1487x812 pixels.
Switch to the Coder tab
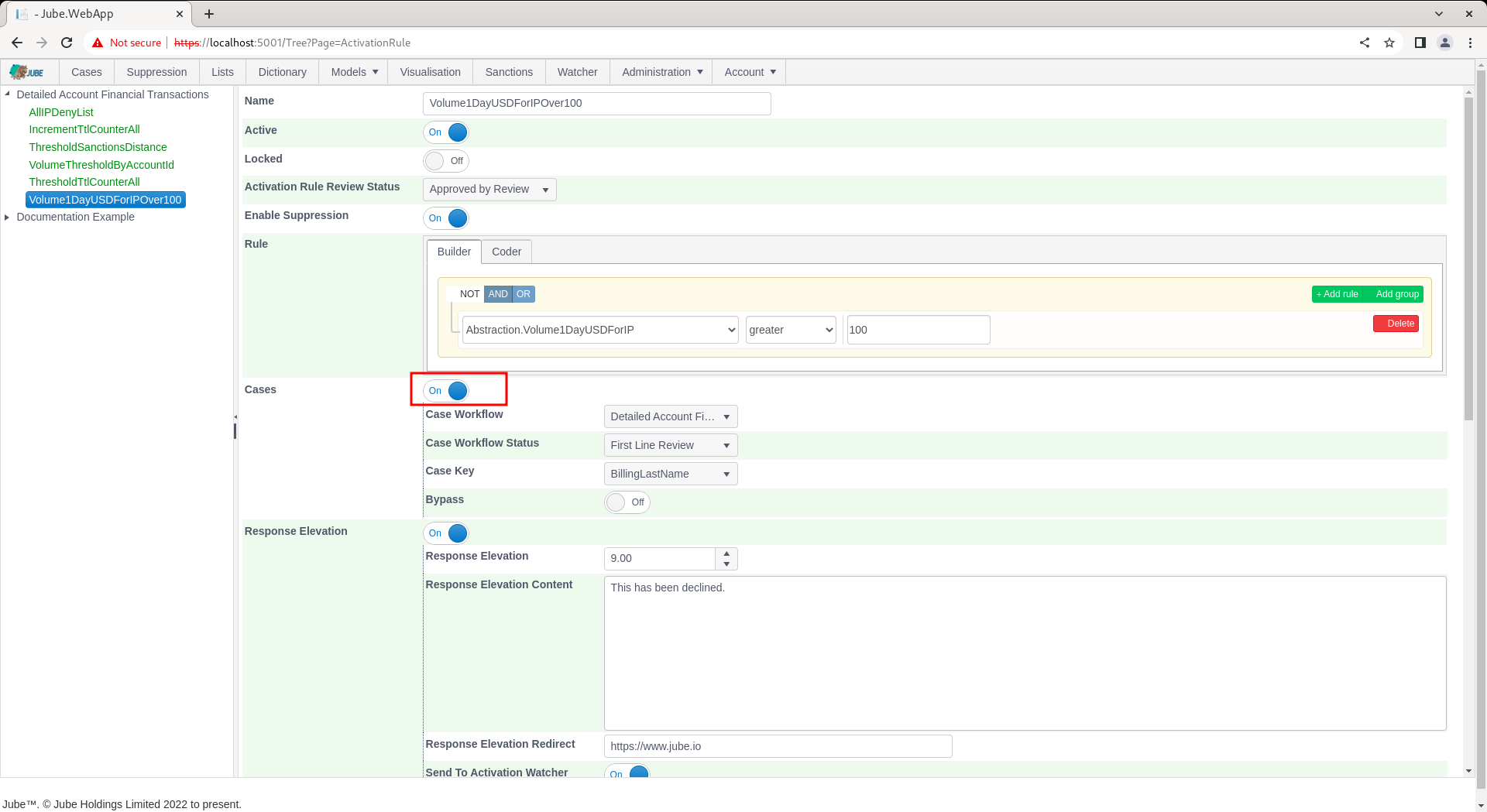pos(507,252)
